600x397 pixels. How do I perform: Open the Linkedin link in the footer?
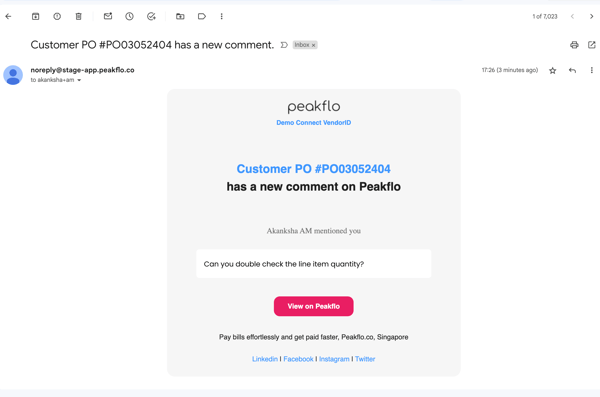click(x=265, y=359)
